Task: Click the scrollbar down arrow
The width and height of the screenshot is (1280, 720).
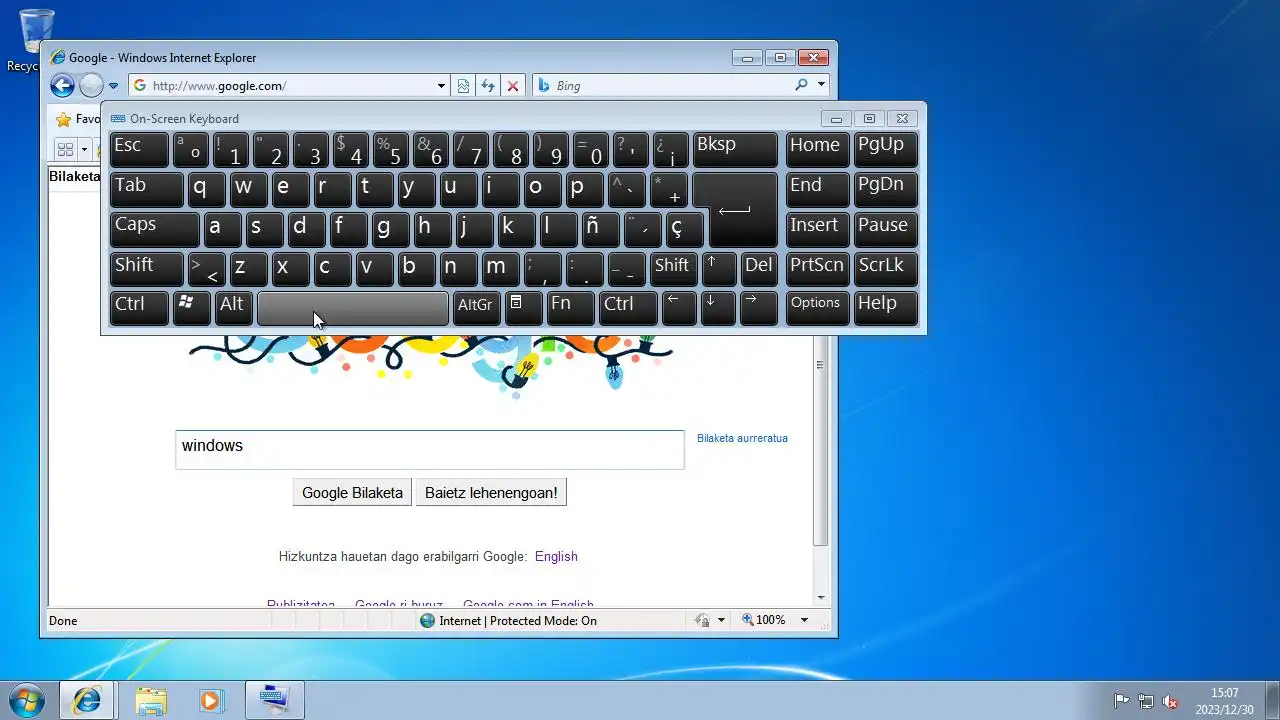Action: pos(821,597)
